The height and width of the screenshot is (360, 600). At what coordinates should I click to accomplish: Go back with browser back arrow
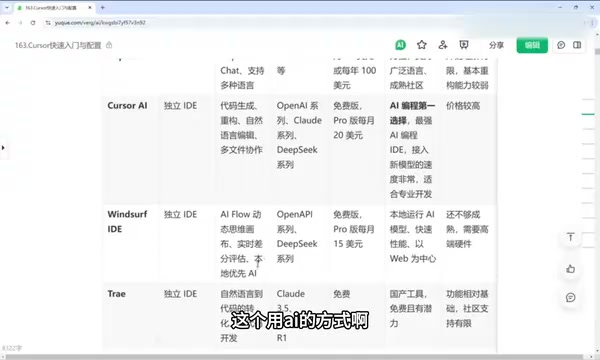8,23
